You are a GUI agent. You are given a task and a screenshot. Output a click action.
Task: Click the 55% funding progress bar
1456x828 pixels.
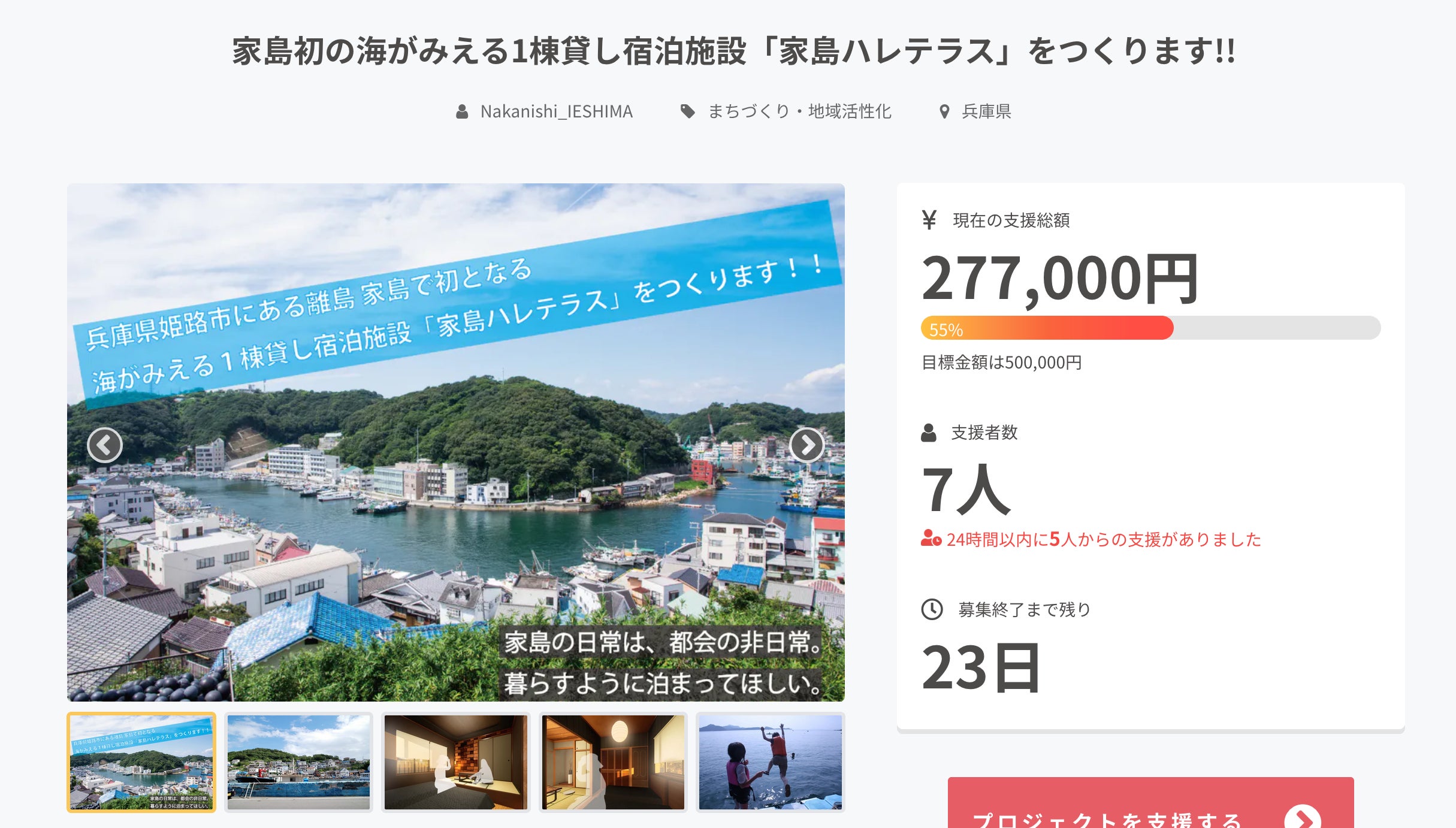[x=1150, y=328]
